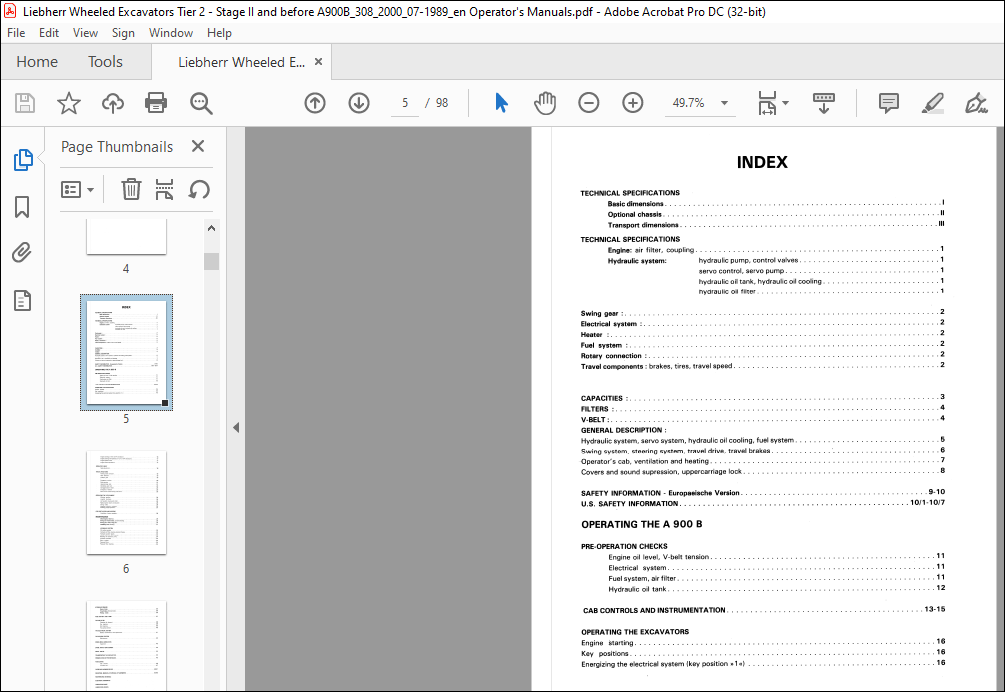
Task: Click 'Fuel system' index entry
Action: pyautogui.click(x=762, y=345)
